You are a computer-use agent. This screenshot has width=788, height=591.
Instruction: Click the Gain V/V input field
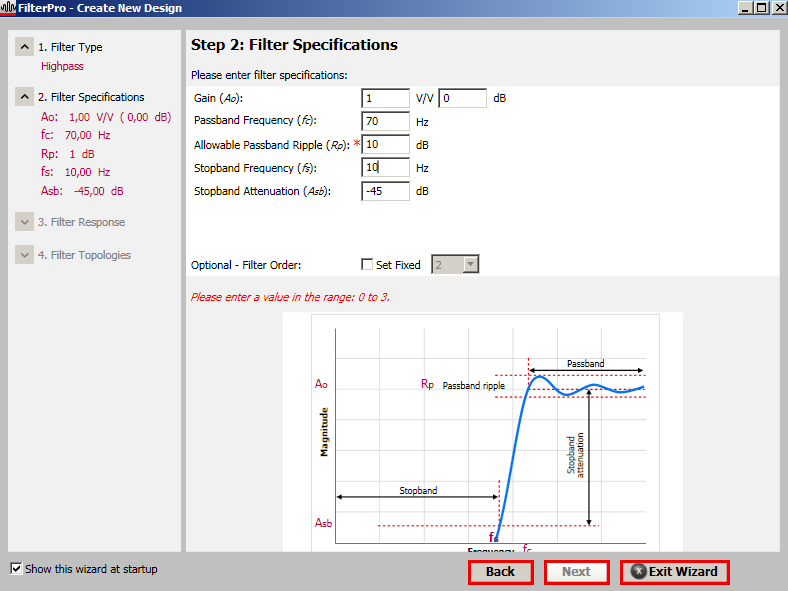click(385, 98)
